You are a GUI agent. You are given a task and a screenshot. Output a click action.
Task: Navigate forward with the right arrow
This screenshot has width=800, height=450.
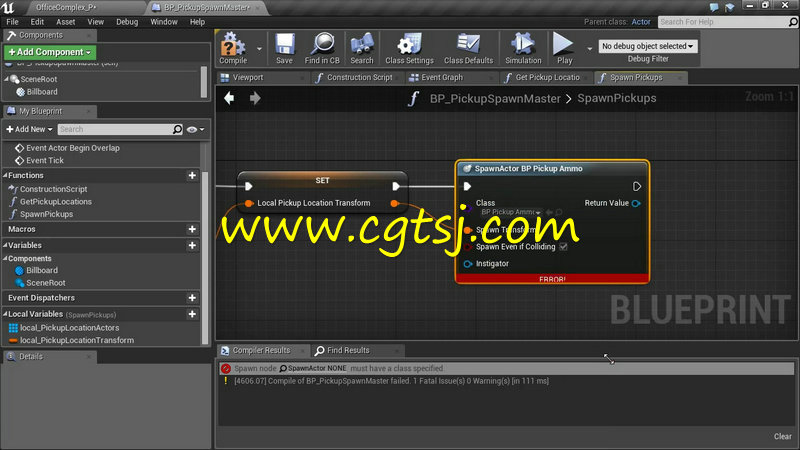tap(255, 98)
